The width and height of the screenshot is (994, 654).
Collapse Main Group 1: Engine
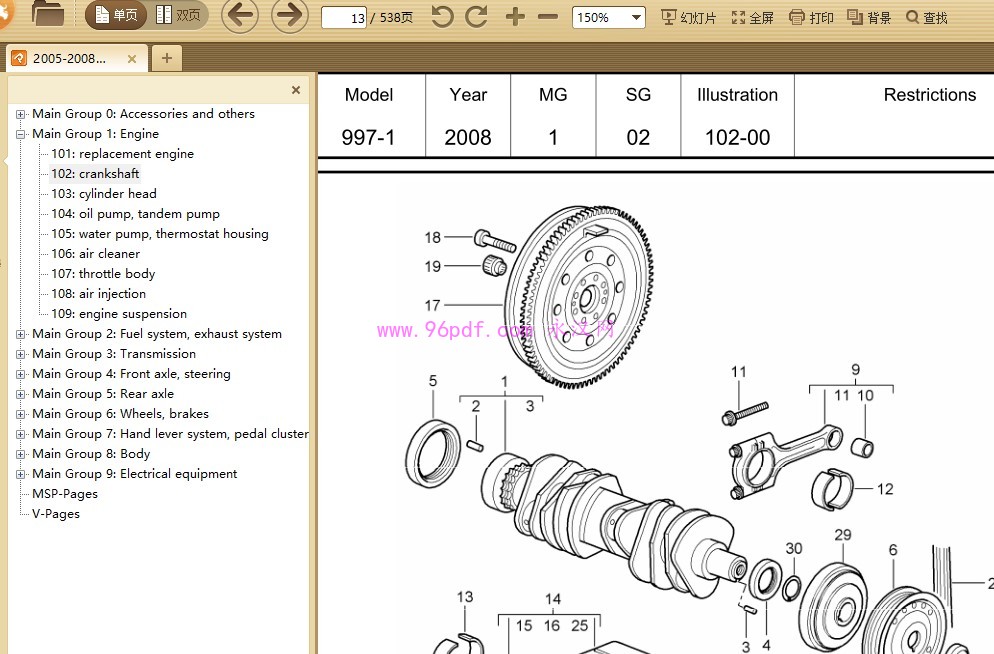20,134
